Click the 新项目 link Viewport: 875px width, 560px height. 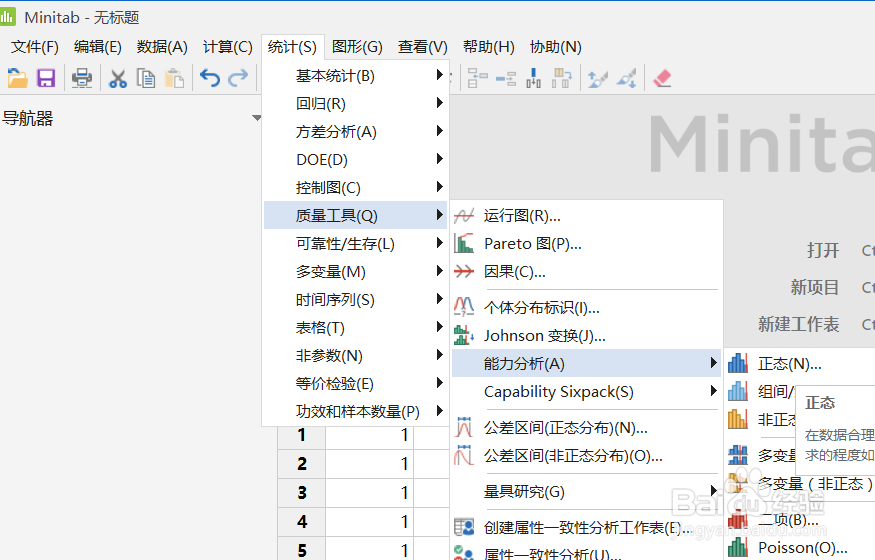[x=815, y=287]
